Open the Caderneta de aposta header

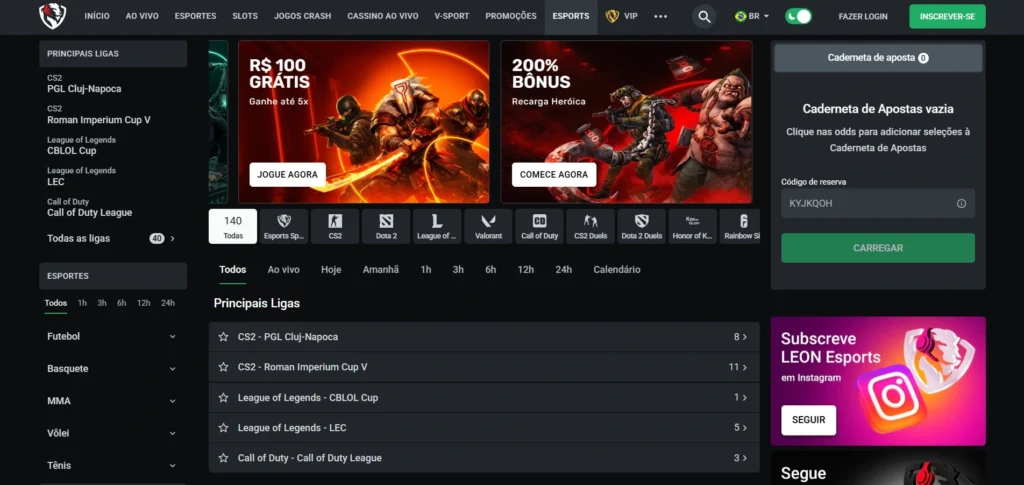[x=878, y=57]
